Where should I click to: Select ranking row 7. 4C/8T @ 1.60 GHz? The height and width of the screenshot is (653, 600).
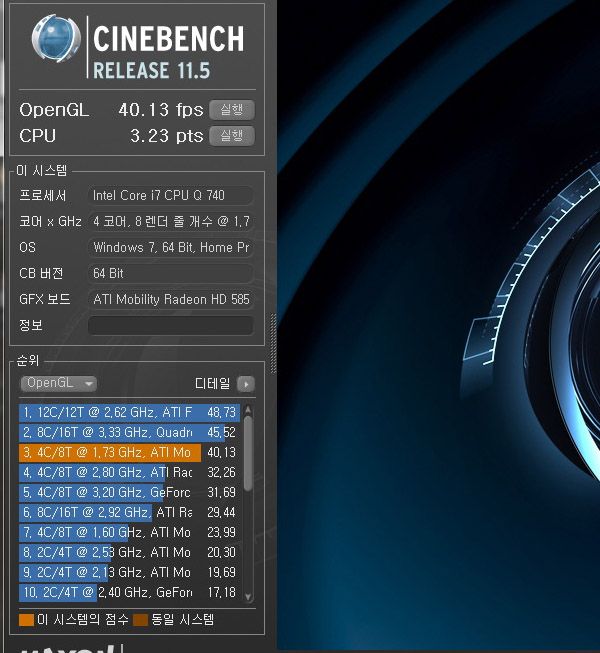coord(129,532)
